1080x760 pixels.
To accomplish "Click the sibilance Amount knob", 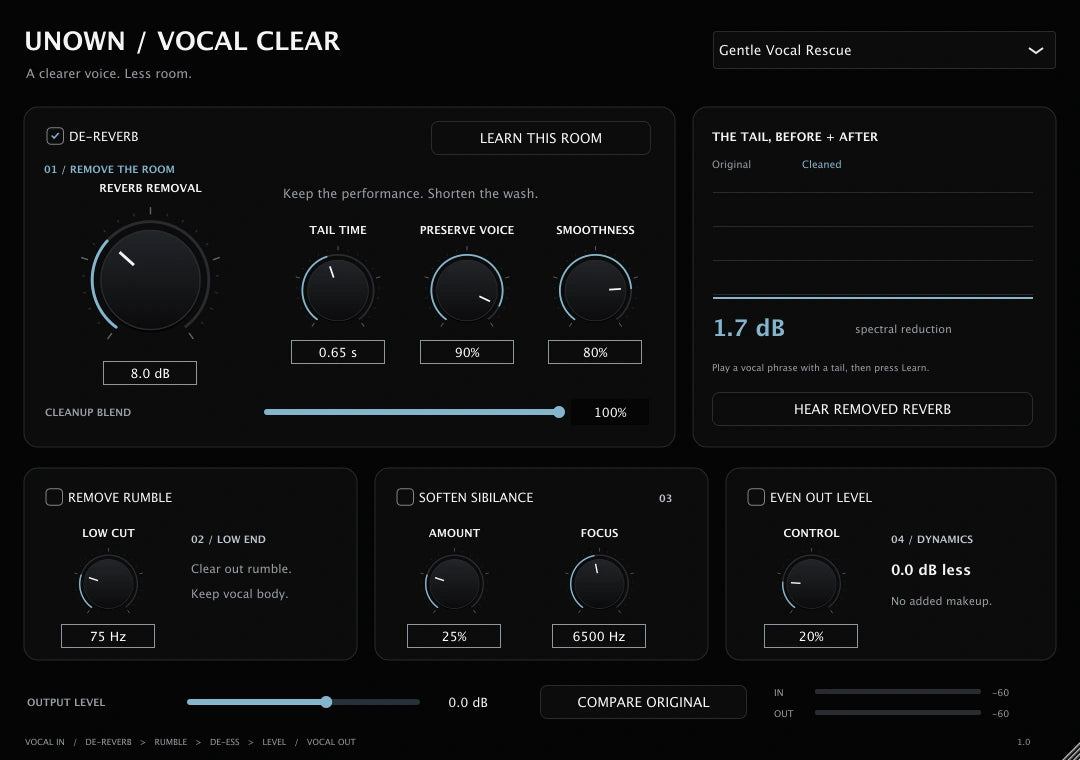I will click(x=454, y=583).
